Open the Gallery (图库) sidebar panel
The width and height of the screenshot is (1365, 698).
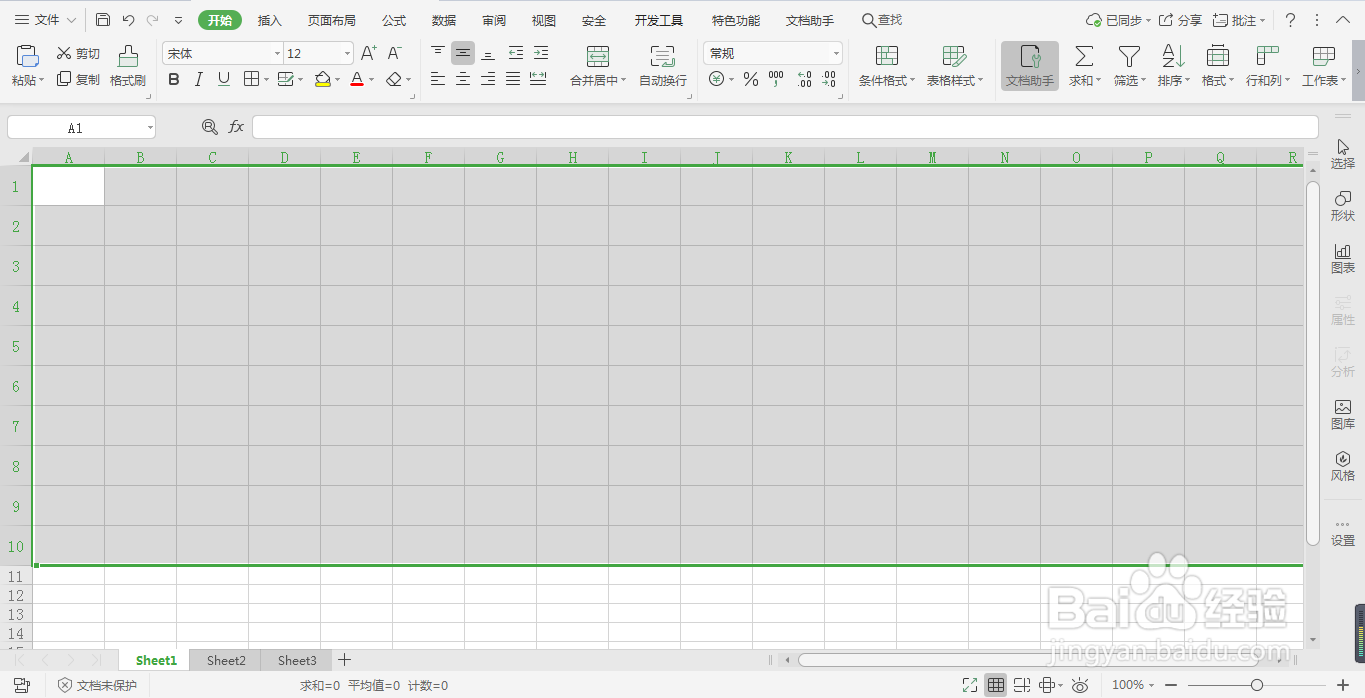tap(1343, 414)
